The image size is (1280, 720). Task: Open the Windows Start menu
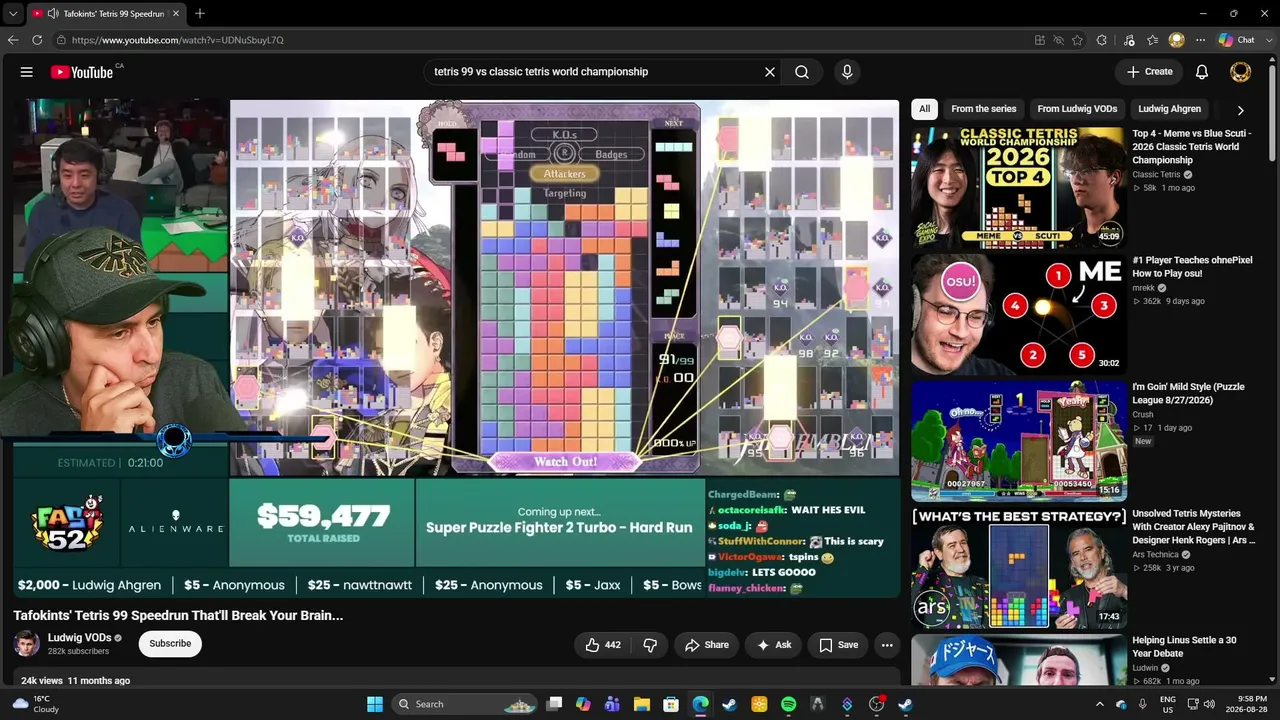pos(375,704)
